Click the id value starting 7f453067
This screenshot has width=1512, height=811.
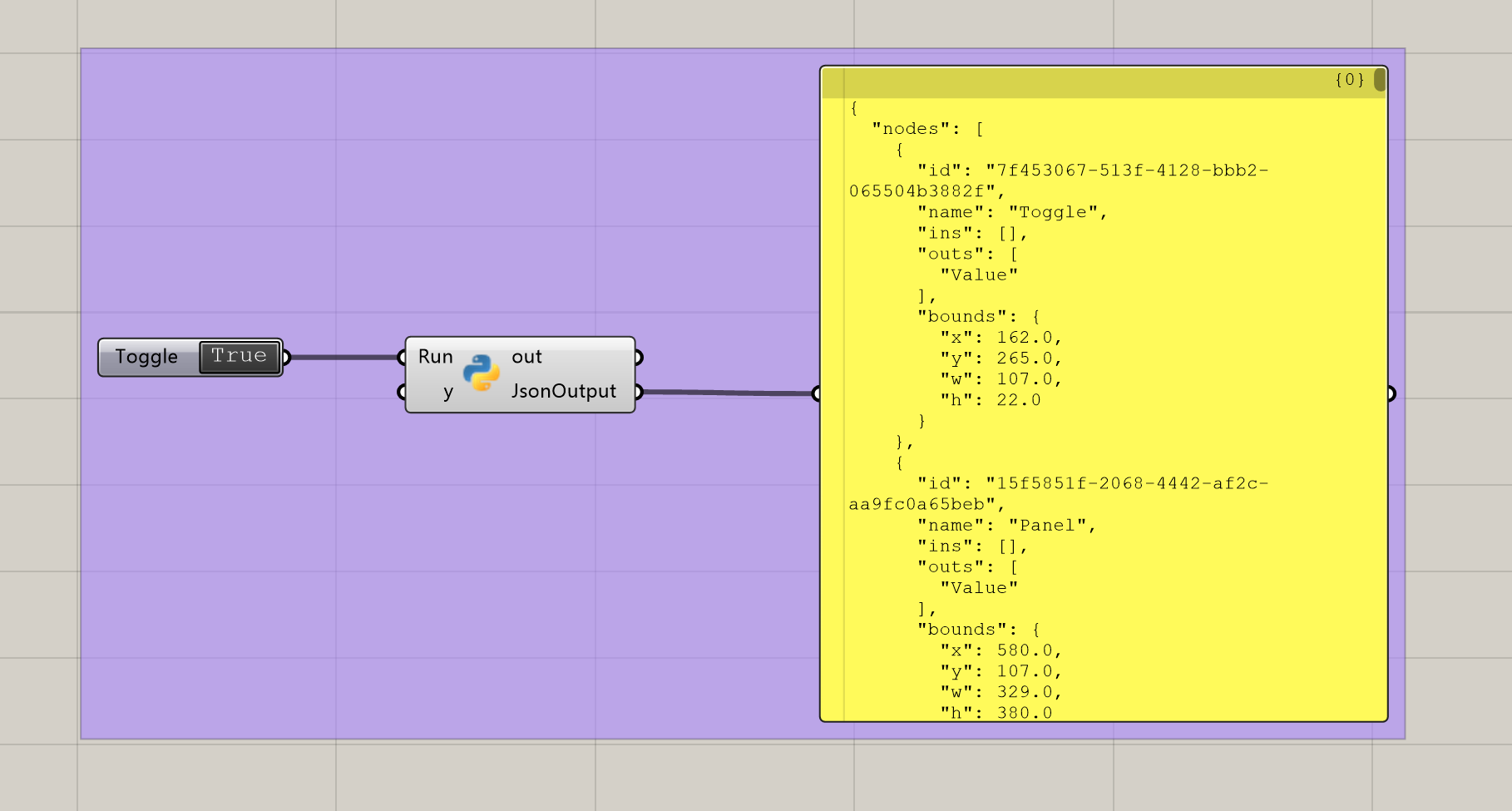(1059, 180)
